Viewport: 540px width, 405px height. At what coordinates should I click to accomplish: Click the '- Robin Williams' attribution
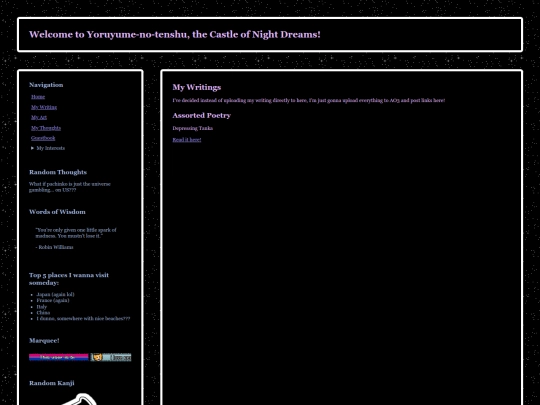pyautogui.click(x=54, y=247)
